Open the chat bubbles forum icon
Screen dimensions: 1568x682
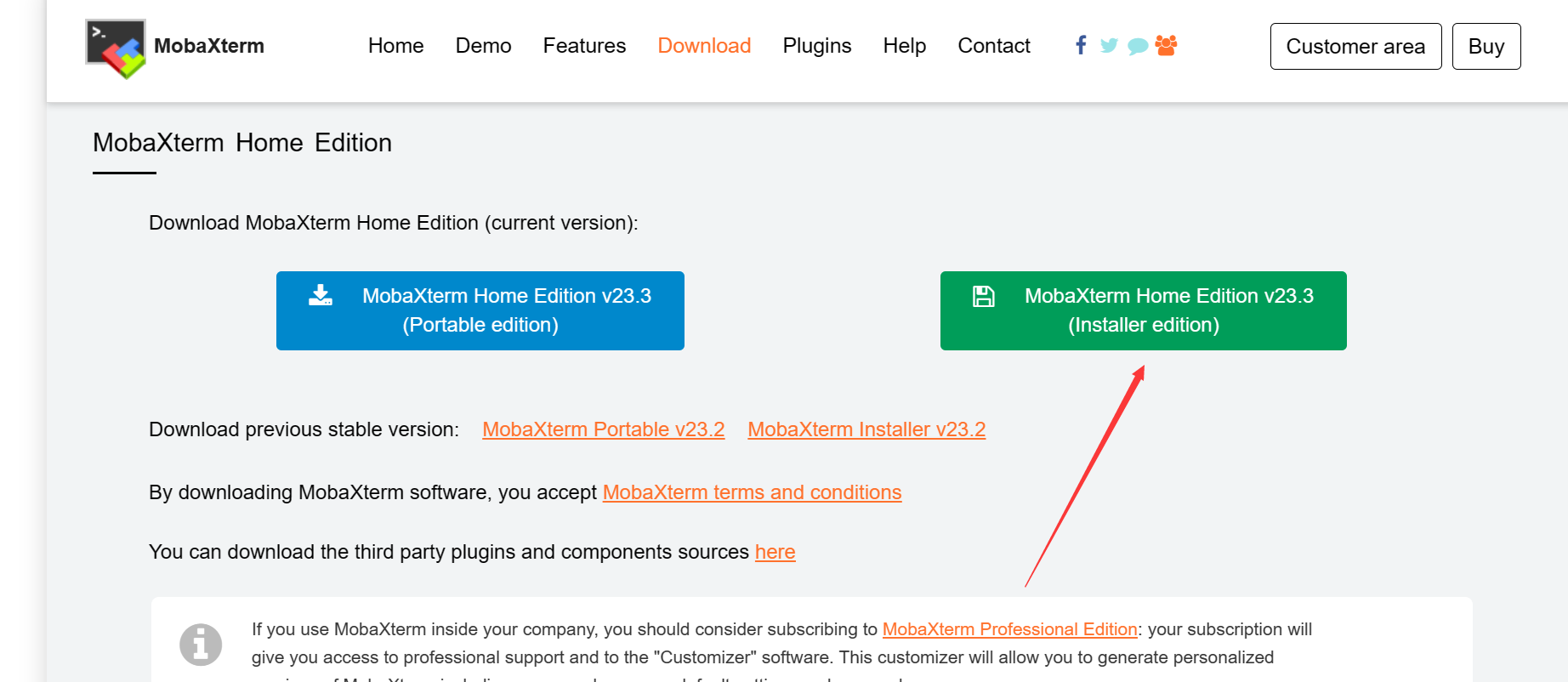[1138, 46]
